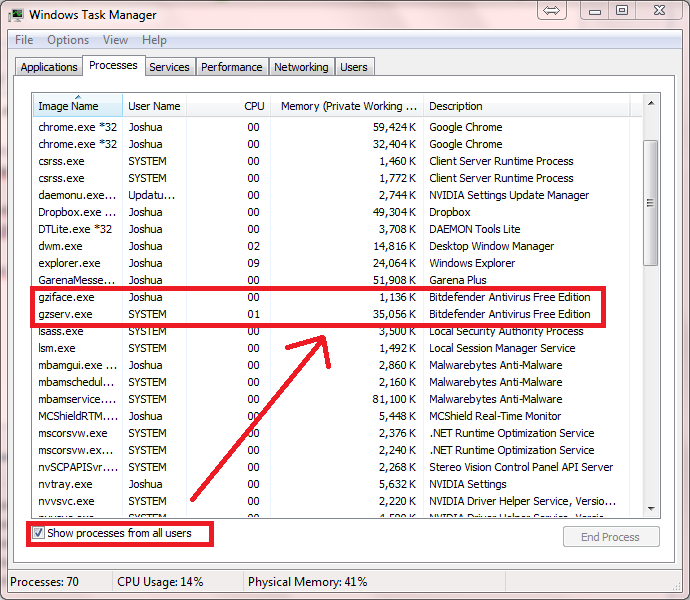Switch to the Users tab
690x600 pixels.
pos(354,67)
